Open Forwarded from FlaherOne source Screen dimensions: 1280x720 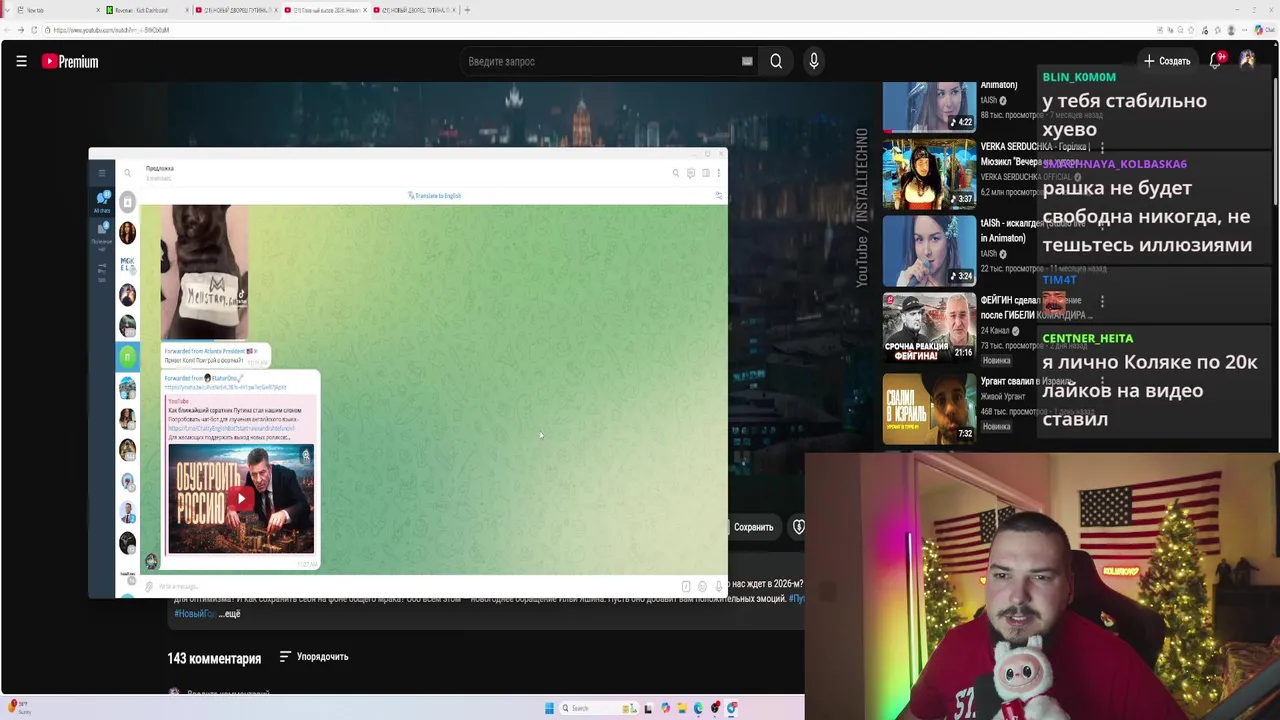(204, 378)
